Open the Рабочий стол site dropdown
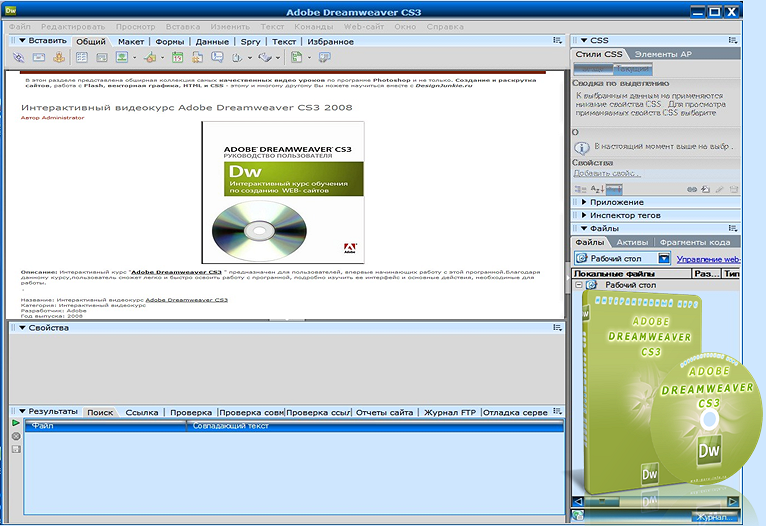The width and height of the screenshot is (766, 526). tap(664, 258)
